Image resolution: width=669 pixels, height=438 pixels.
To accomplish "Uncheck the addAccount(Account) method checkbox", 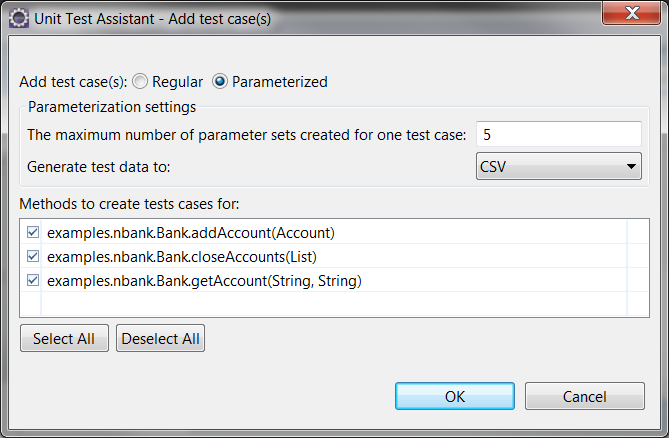I will [x=33, y=232].
